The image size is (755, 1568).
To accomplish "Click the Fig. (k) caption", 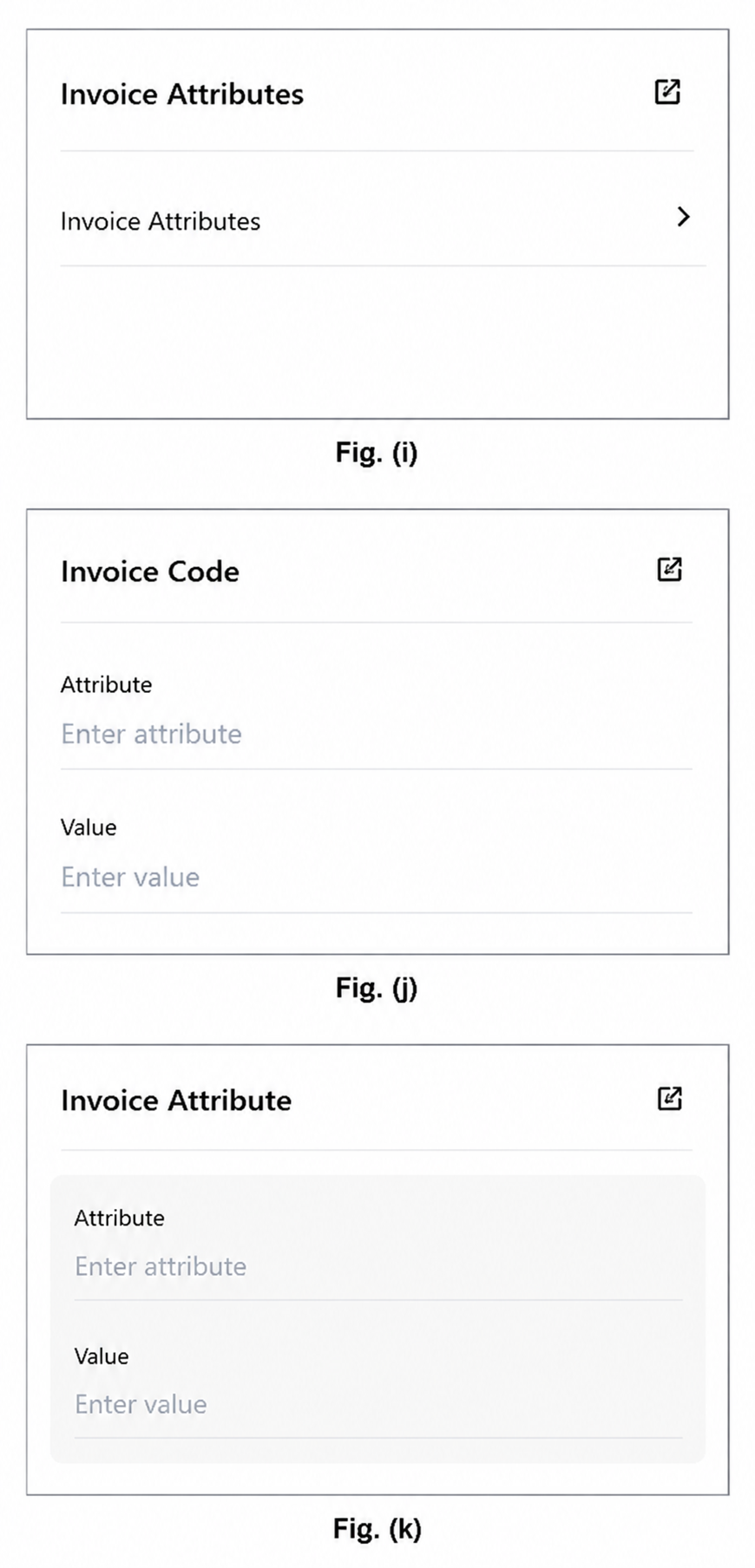I will (x=377, y=1529).
